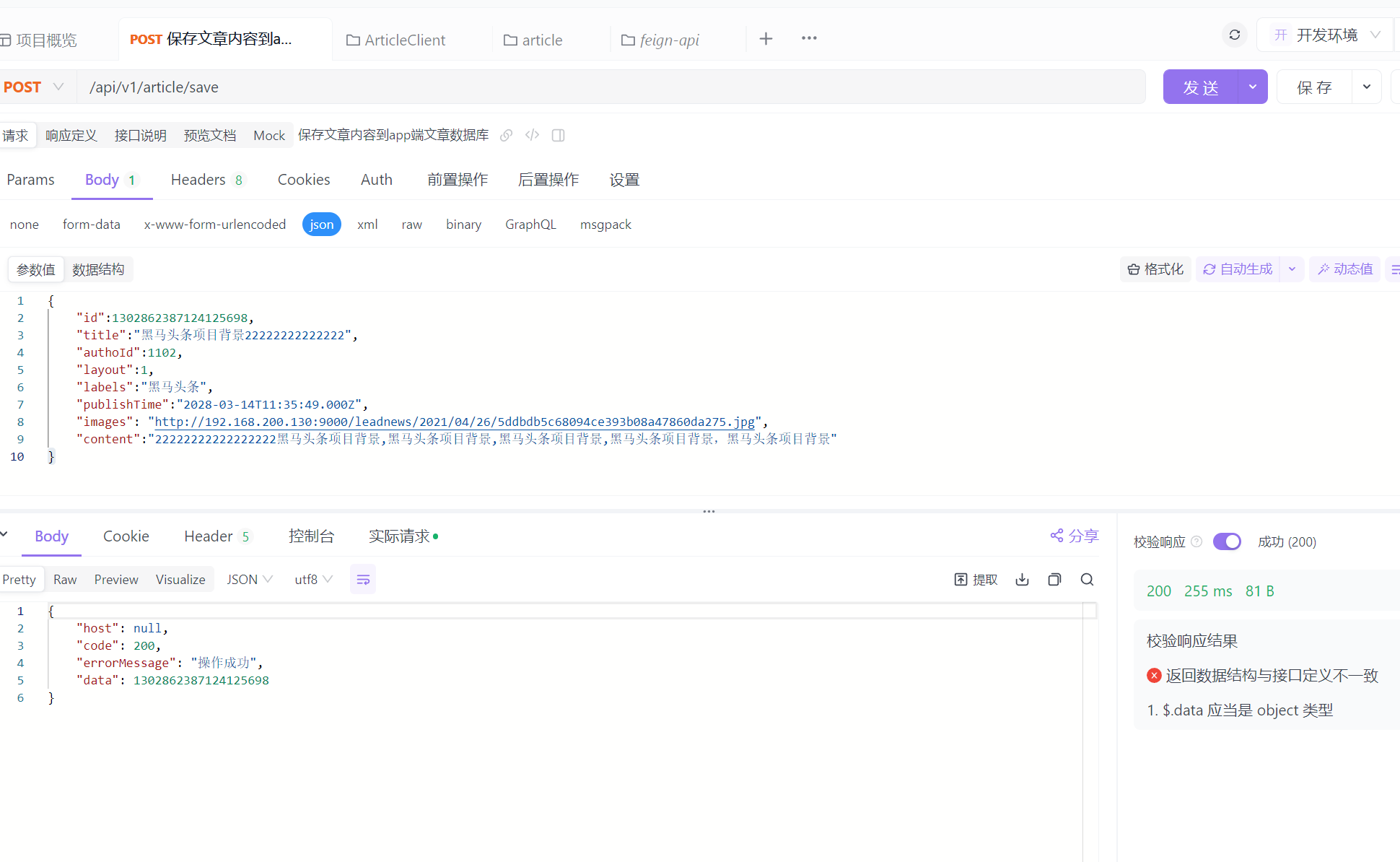The height and width of the screenshot is (862, 1400).
Task: Click the new tab plus icon
Action: point(766,39)
